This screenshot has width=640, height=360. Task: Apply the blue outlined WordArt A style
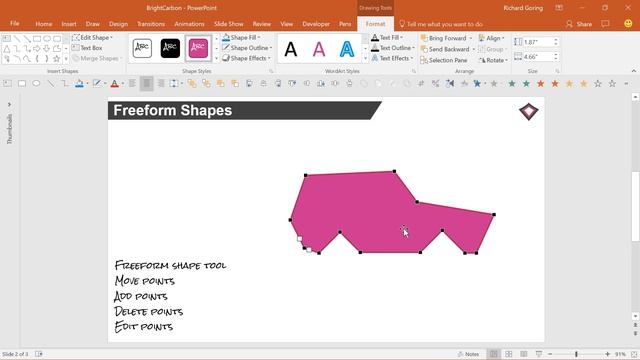[347, 49]
